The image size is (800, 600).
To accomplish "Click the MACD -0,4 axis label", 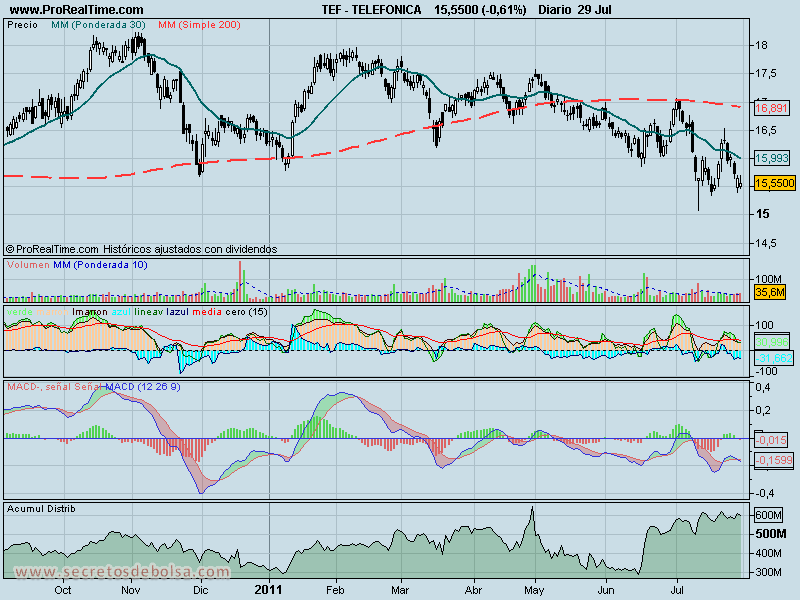I will [x=763, y=493].
